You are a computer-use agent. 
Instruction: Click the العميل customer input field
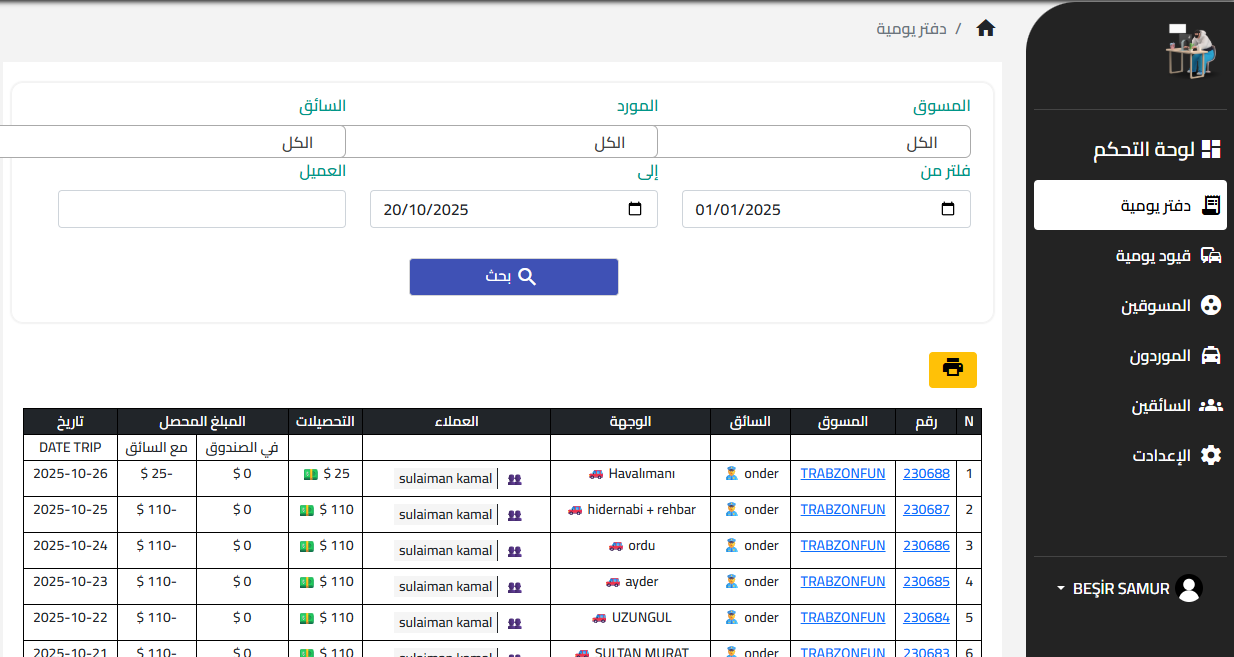pyautogui.click(x=202, y=209)
